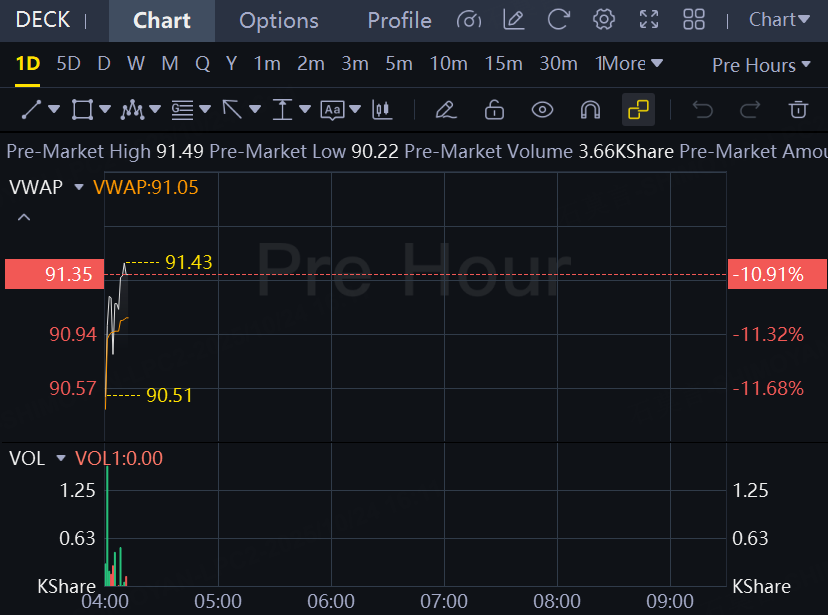Image resolution: width=828 pixels, height=615 pixels.
Task: Delete drawings with trash icon
Action: click(x=798, y=110)
